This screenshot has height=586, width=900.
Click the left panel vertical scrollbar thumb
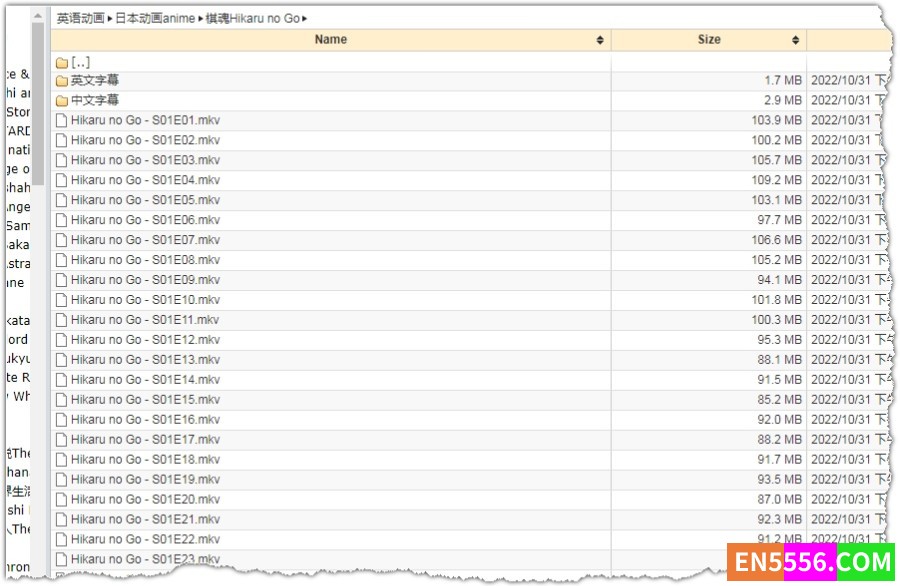point(38,103)
